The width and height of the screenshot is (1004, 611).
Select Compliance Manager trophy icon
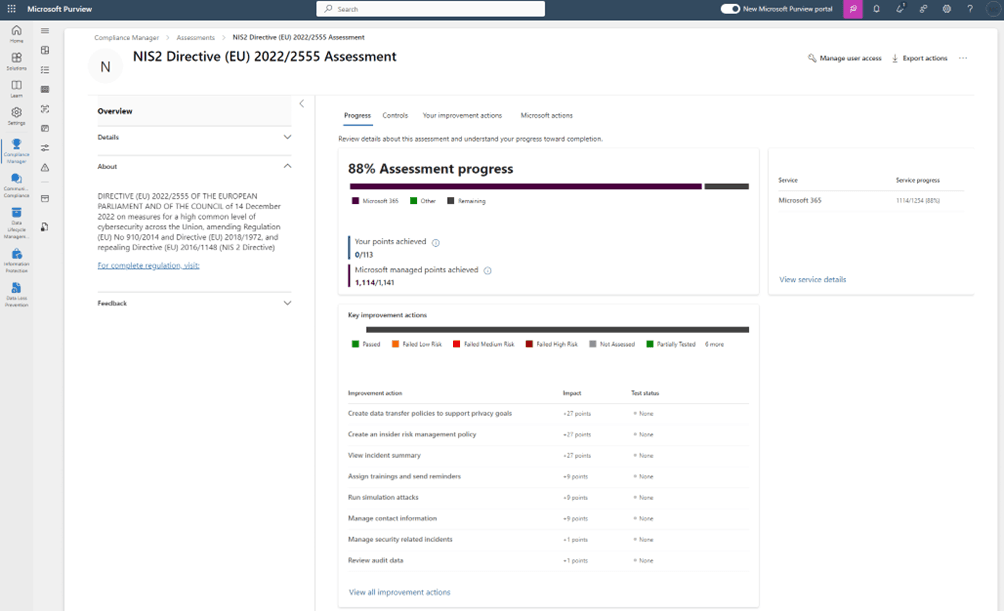coord(17,143)
